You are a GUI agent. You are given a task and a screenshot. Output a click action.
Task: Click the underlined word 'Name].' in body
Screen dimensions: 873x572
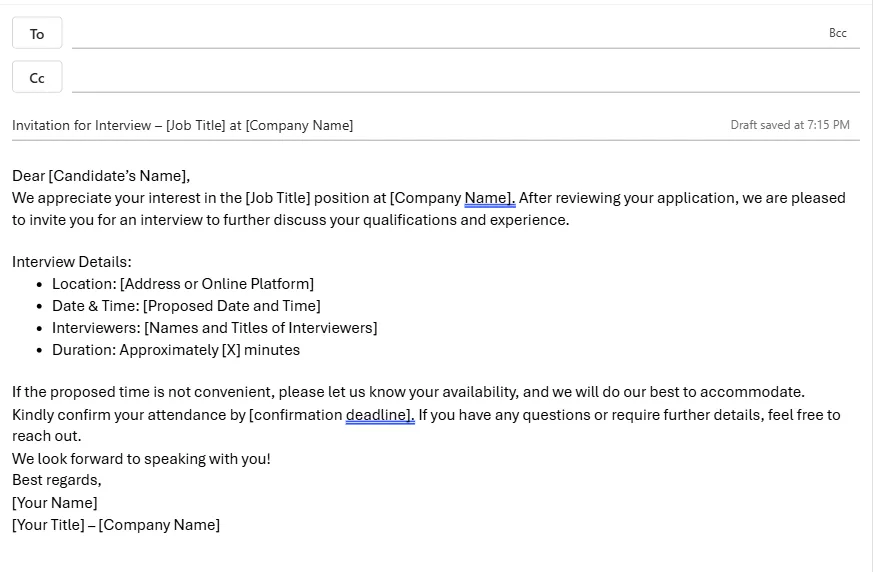point(490,198)
